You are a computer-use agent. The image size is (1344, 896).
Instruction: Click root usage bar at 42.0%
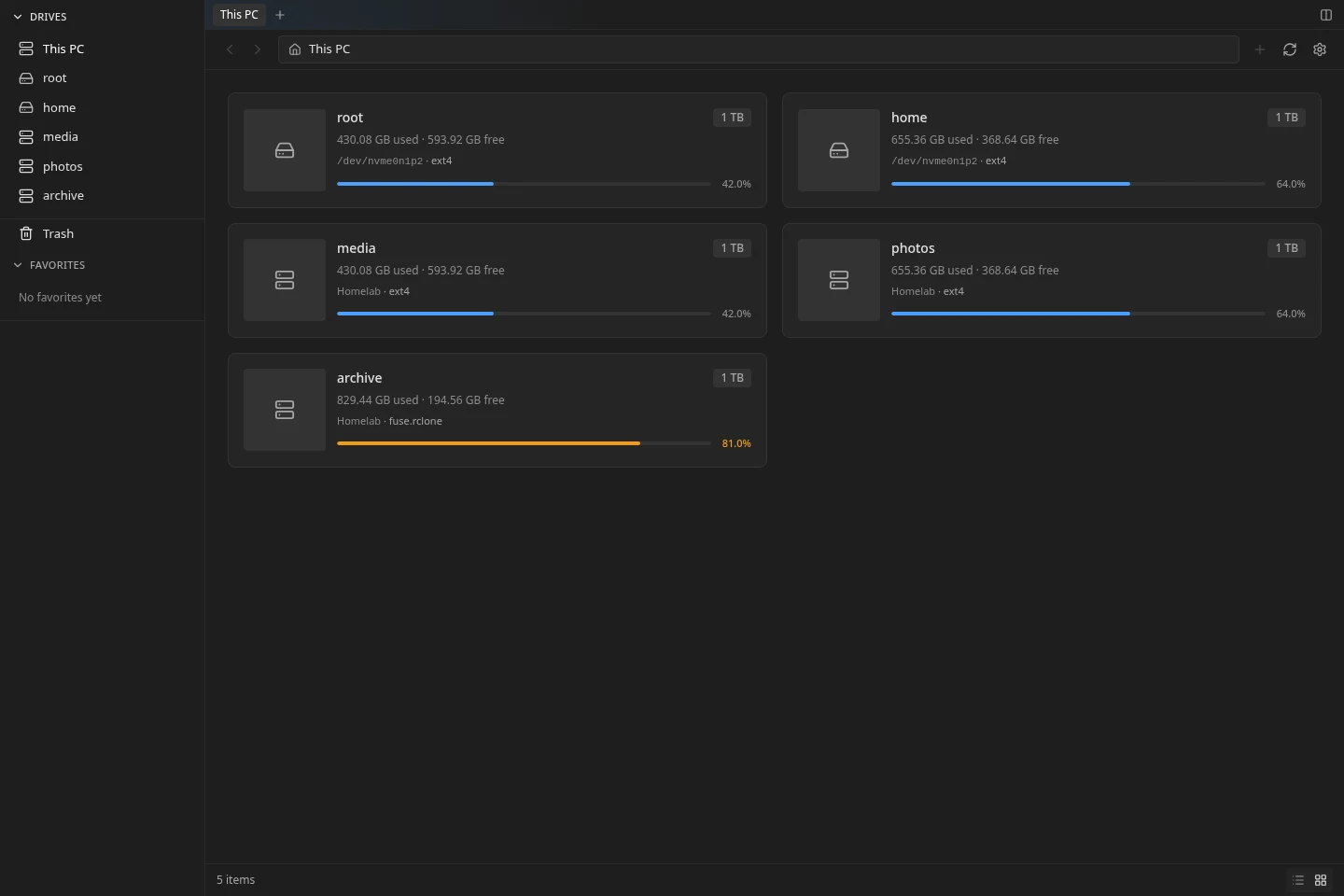coord(524,184)
